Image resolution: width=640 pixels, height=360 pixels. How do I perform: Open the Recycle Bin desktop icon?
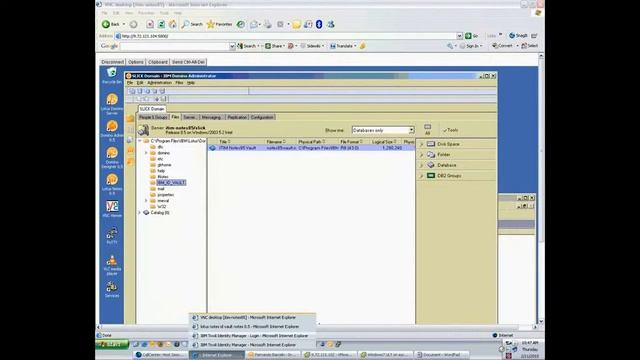pyautogui.click(x=112, y=76)
